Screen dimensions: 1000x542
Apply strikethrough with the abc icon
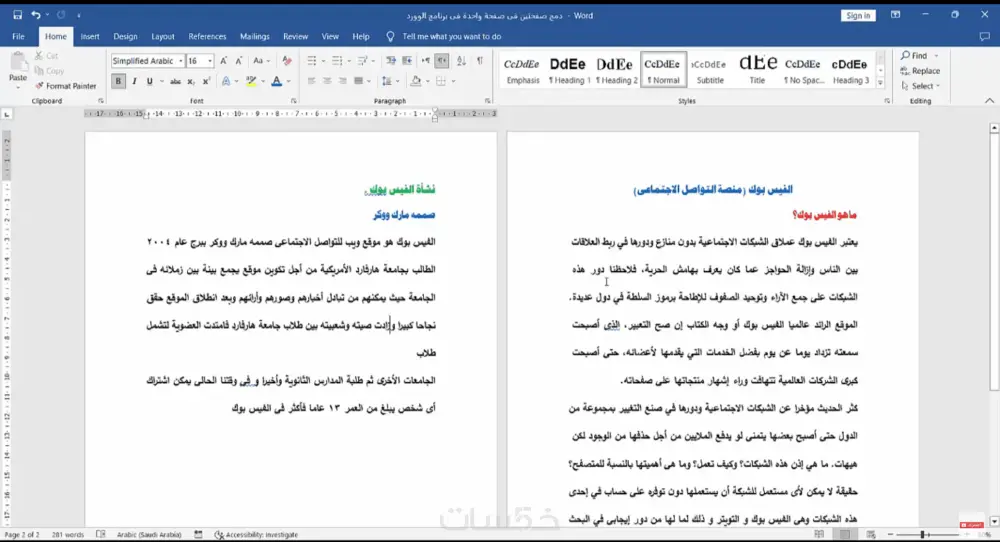(x=175, y=82)
